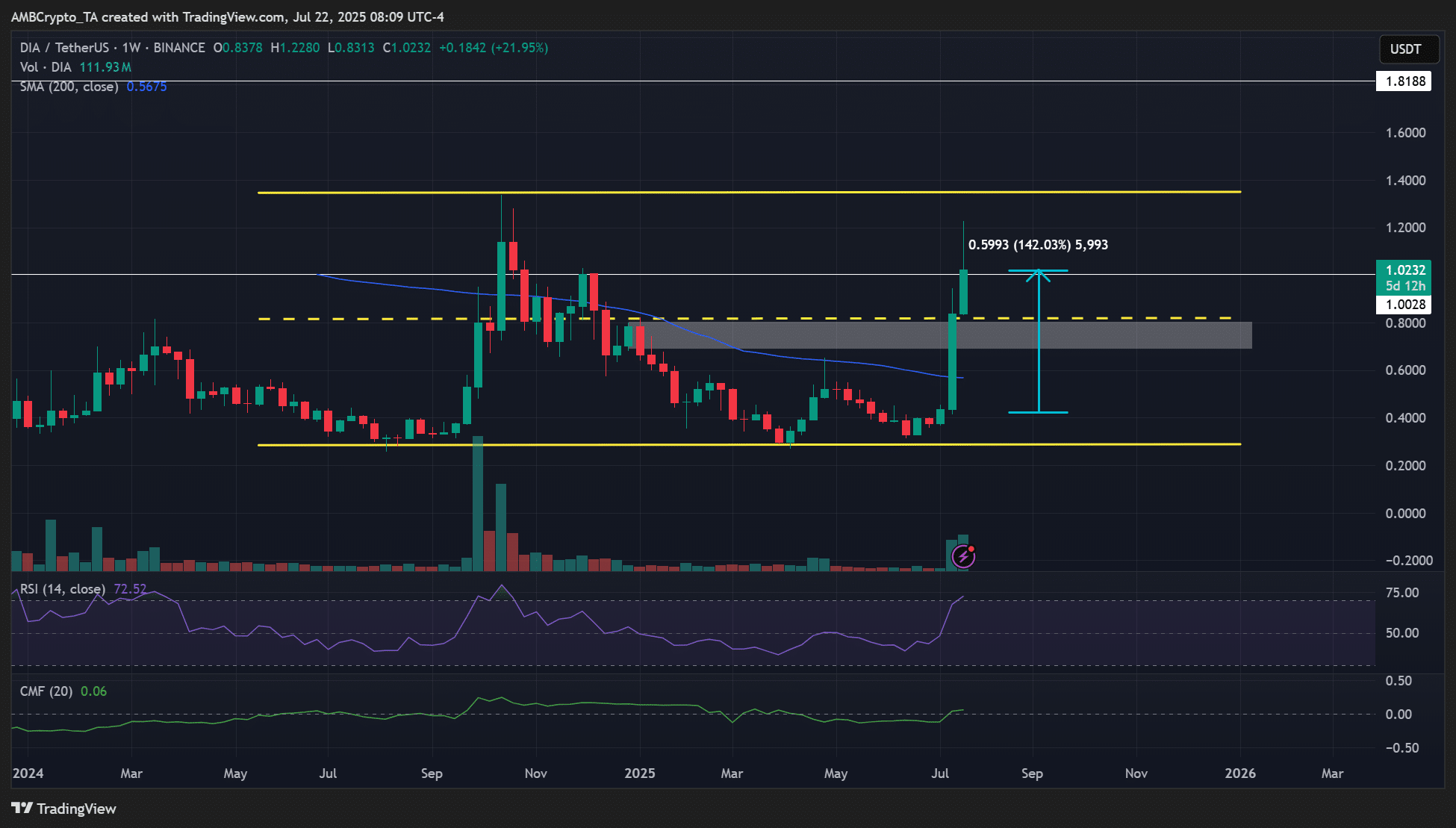Click the 2025 label on time axis
The height and width of the screenshot is (828, 1456).
point(640,773)
